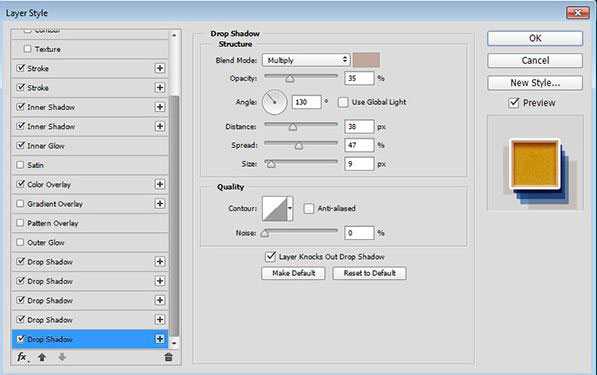
Task: Move effect down with arrow icon
Action: click(62, 357)
